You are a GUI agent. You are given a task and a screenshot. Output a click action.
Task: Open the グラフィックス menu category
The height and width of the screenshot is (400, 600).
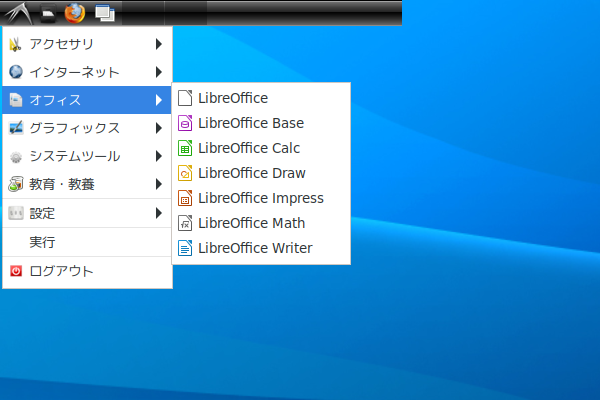pos(87,128)
